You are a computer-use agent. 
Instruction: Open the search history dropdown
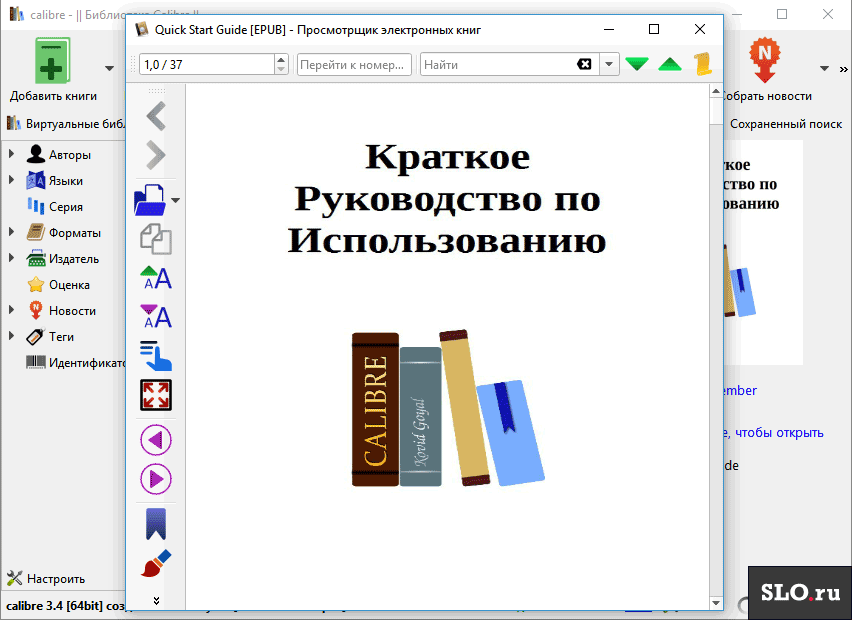609,65
